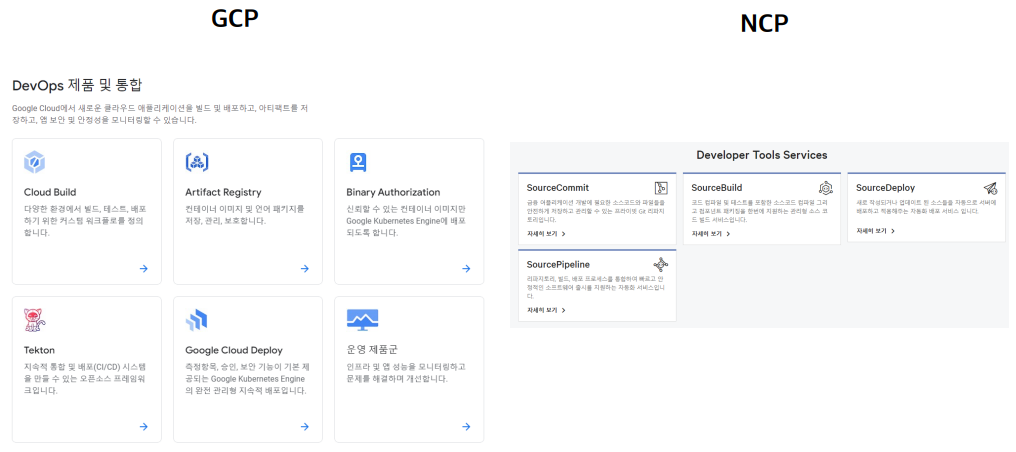This screenshot has width=1016, height=452.
Task: Click the DevOps 제품 및 통합 heading
Action: 77,84
